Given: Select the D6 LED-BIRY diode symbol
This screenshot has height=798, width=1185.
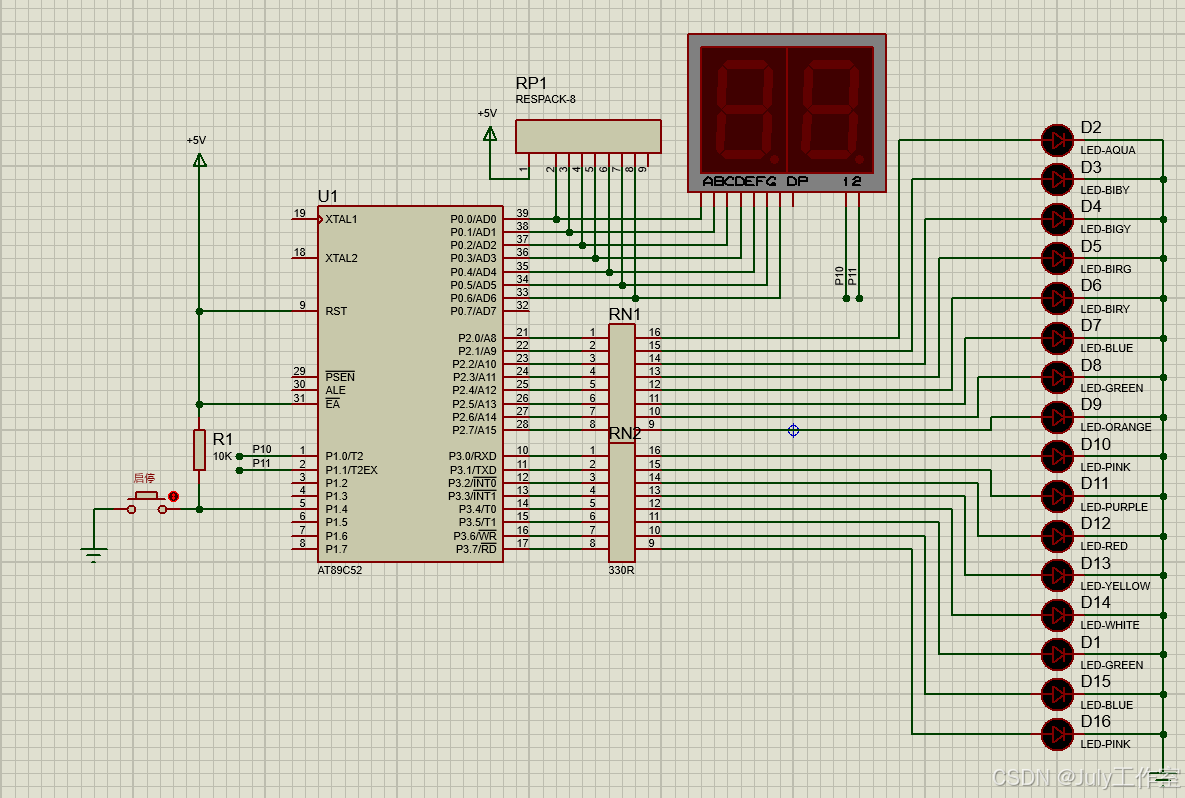Looking at the screenshot, I should [1057, 298].
